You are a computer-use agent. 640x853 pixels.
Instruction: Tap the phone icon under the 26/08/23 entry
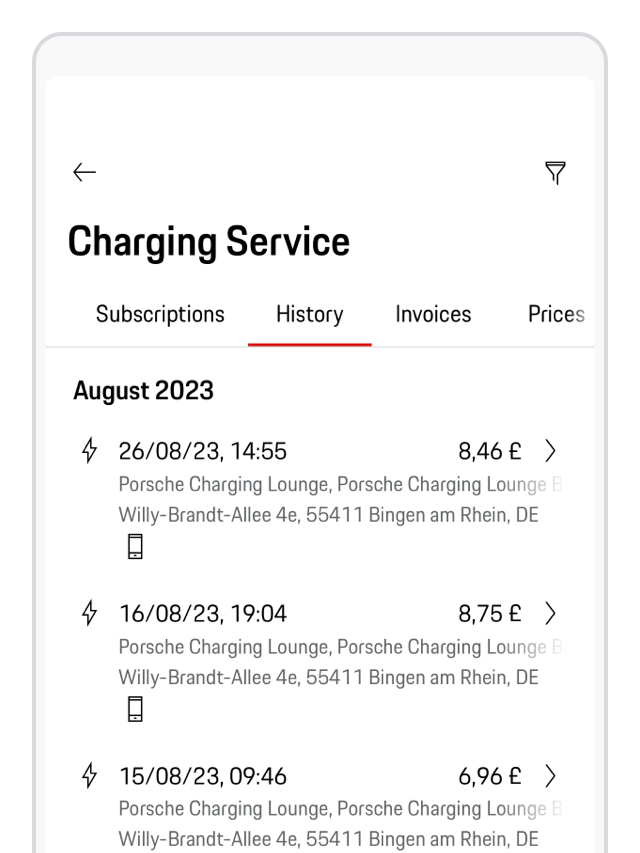click(x=135, y=545)
